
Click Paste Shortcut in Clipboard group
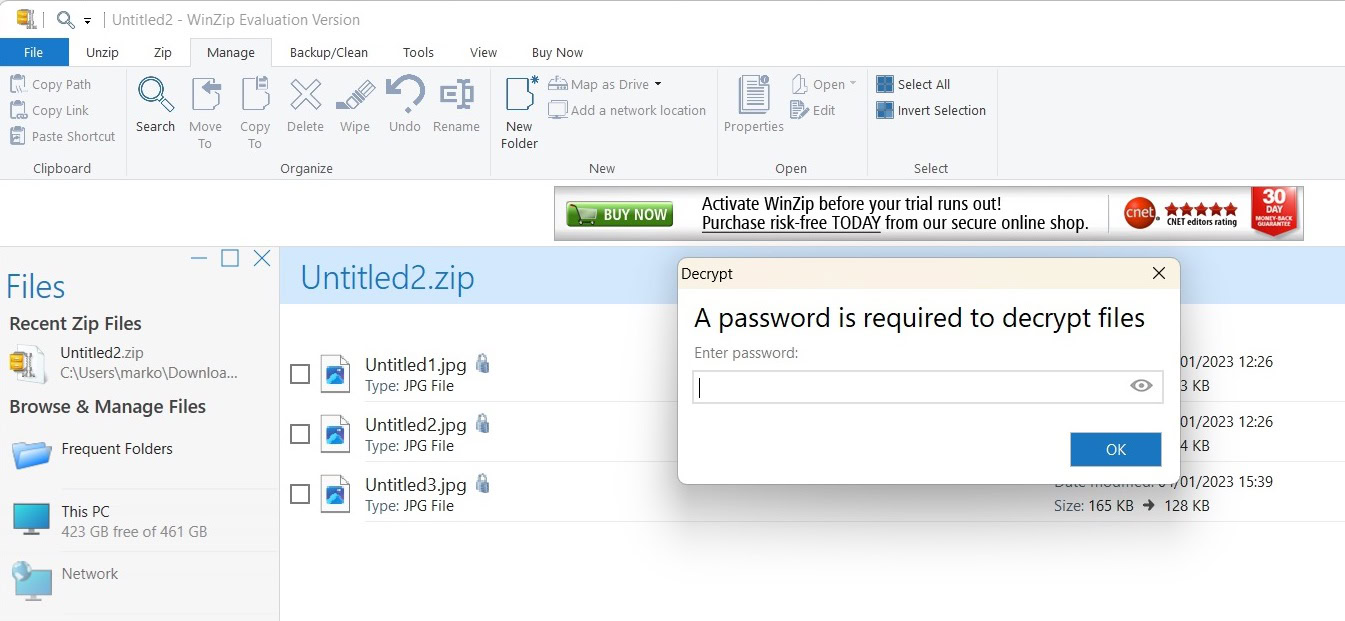coord(63,136)
